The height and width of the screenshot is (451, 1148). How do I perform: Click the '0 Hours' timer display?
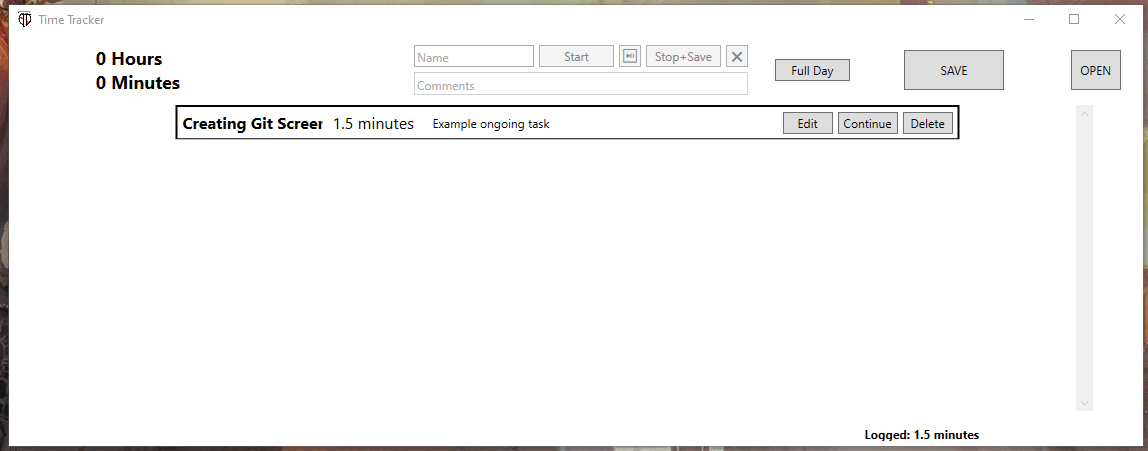coord(129,59)
